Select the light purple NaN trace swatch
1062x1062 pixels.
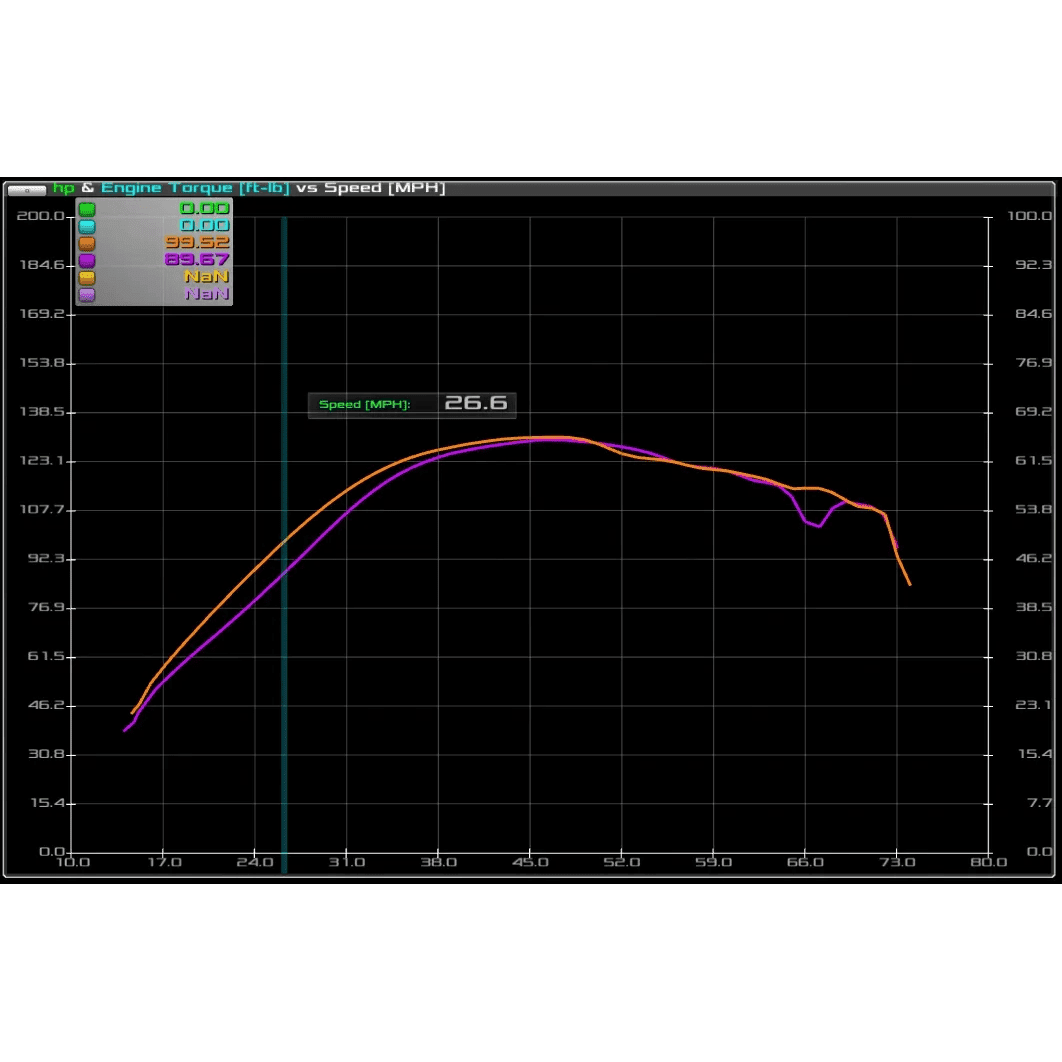tap(86, 293)
